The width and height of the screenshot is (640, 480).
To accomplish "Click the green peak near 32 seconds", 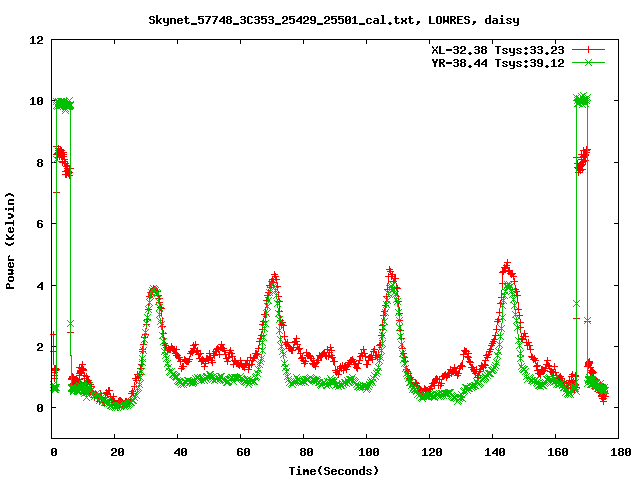I will click(x=153, y=290).
